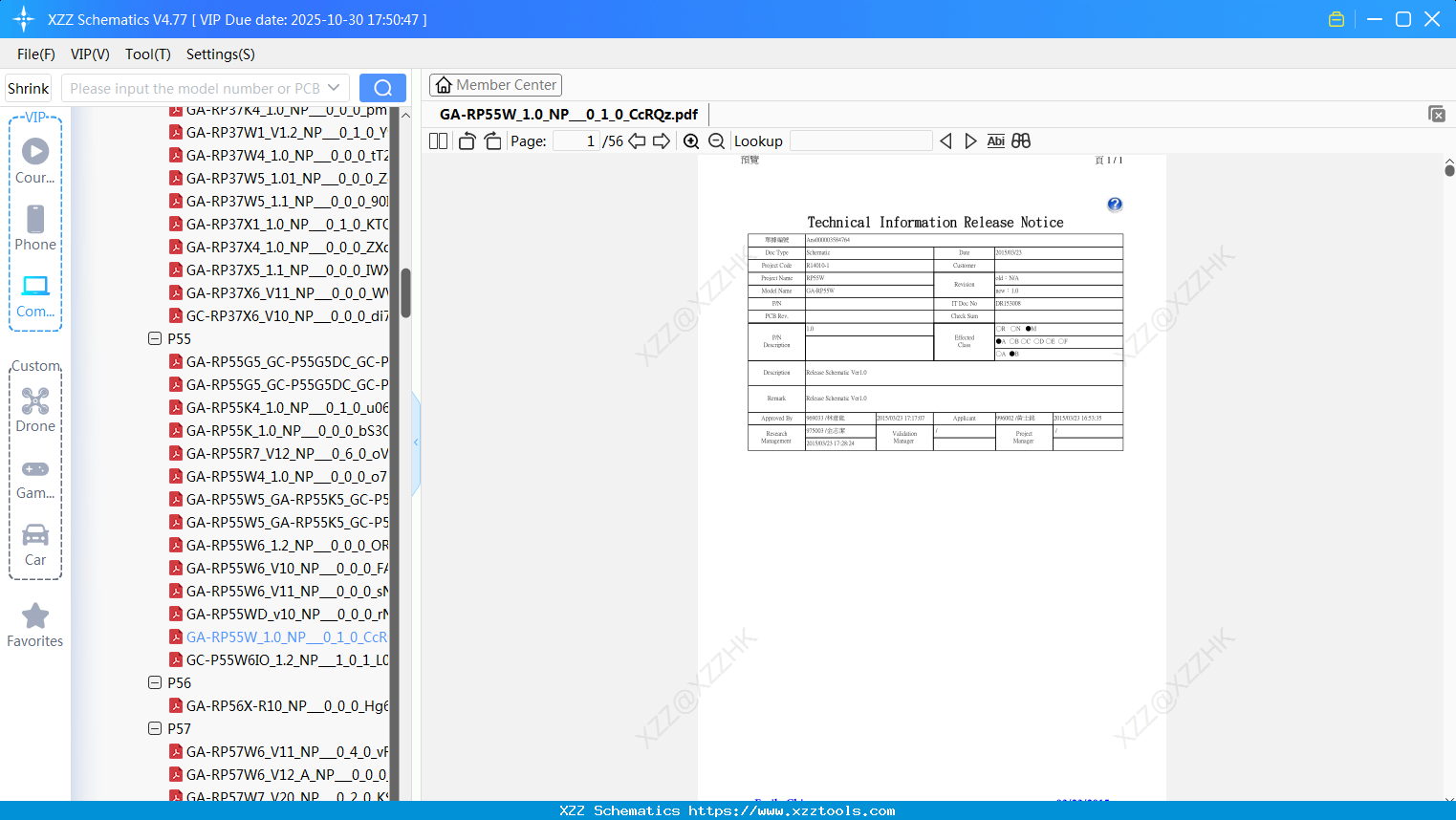The width and height of the screenshot is (1456, 820).
Task: Click the Page number field
Action: (576, 141)
